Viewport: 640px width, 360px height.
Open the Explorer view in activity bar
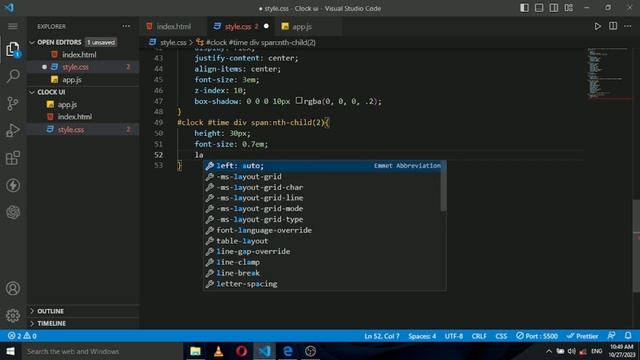tap(13, 49)
